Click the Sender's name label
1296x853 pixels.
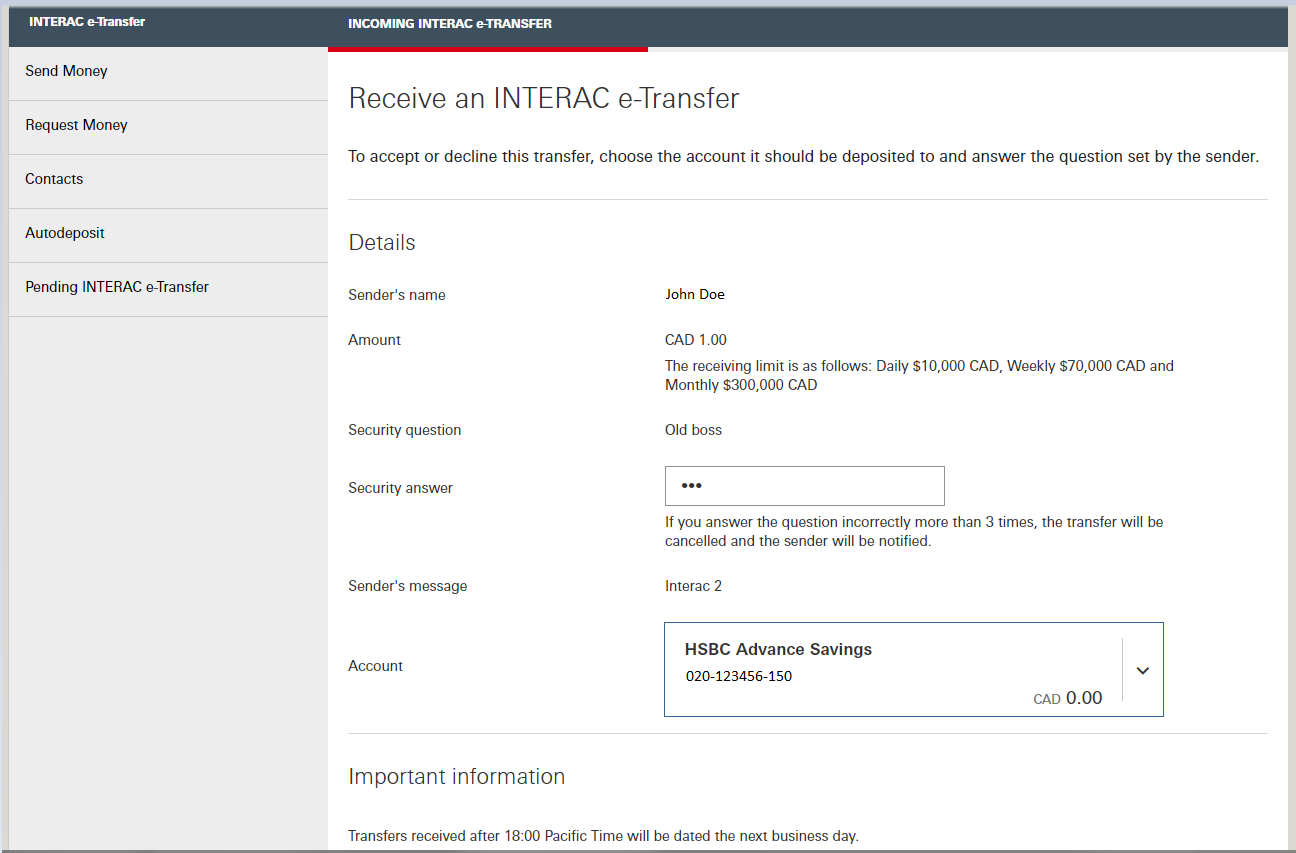pyautogui.click(x=397, y=295)
